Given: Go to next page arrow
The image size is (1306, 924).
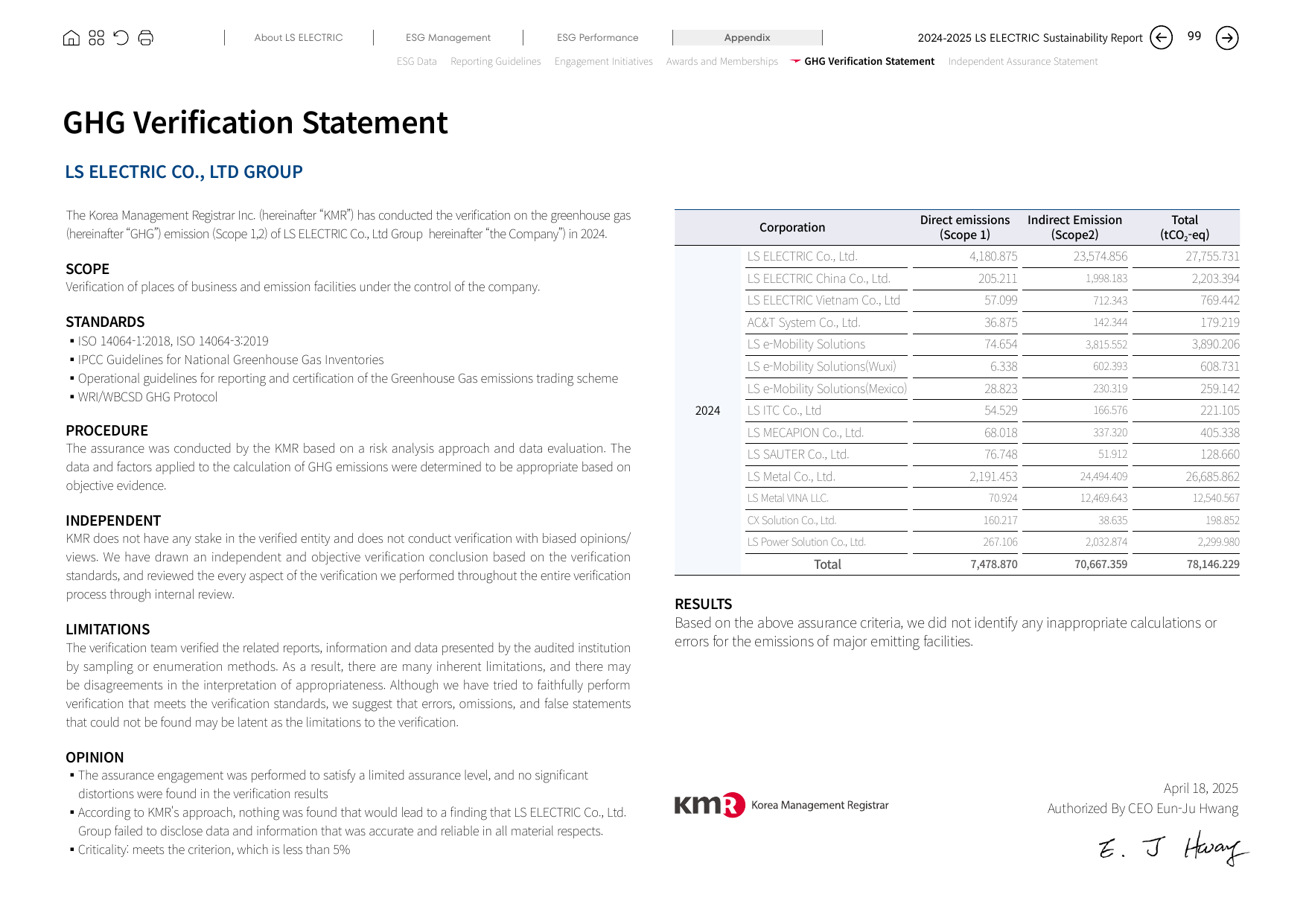Looking at the screenshot, I should pyautogui.click(x=1227, y=37).
